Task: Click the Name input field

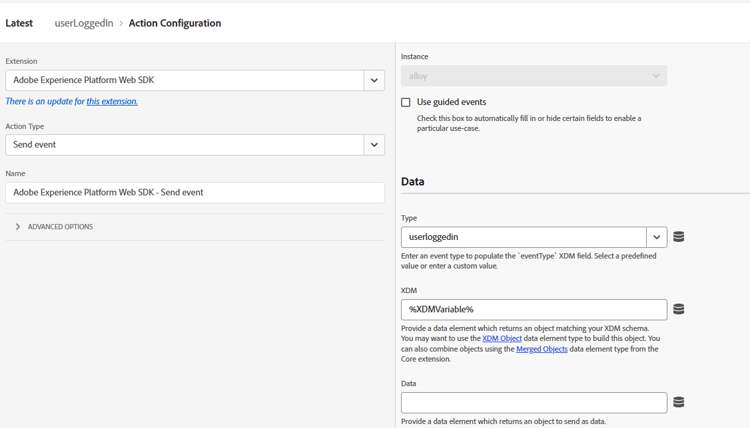Action: (194, 192)
